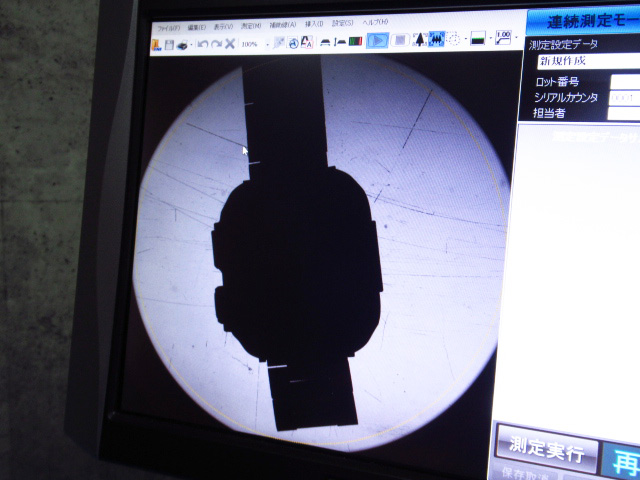Screen dimensions: 640x480
Task: Click the 担当者 input field
Action: tap(624, 113)
